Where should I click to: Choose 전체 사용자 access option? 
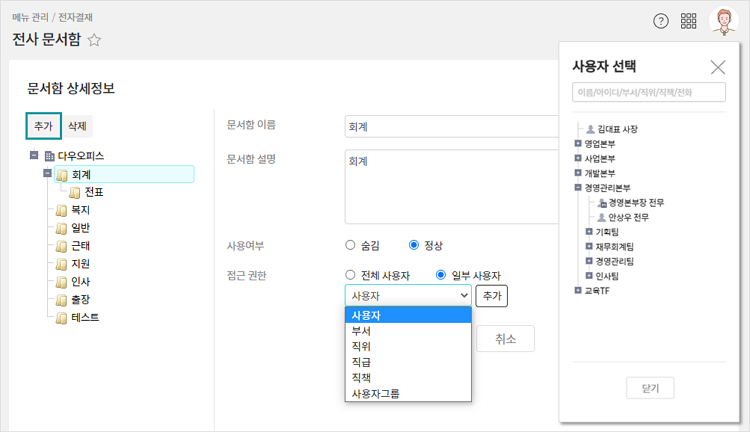coord(350,275)
